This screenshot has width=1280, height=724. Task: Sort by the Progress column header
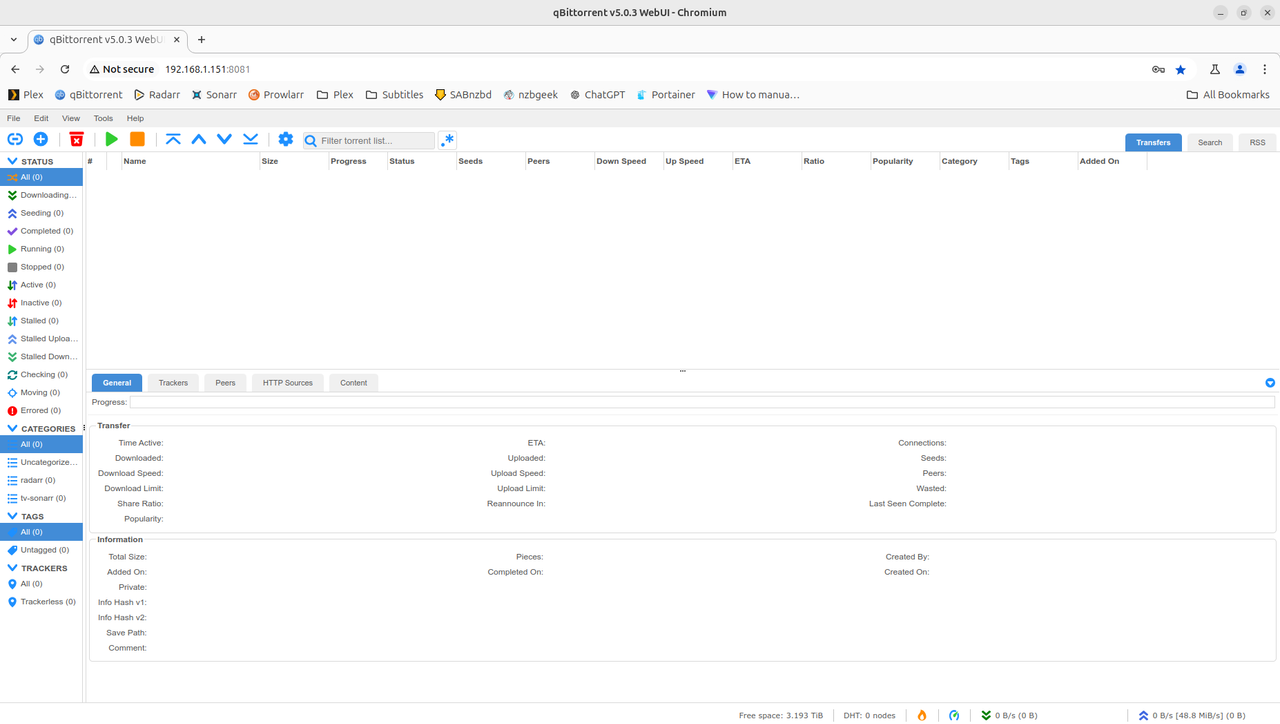(x=357, y=161)
